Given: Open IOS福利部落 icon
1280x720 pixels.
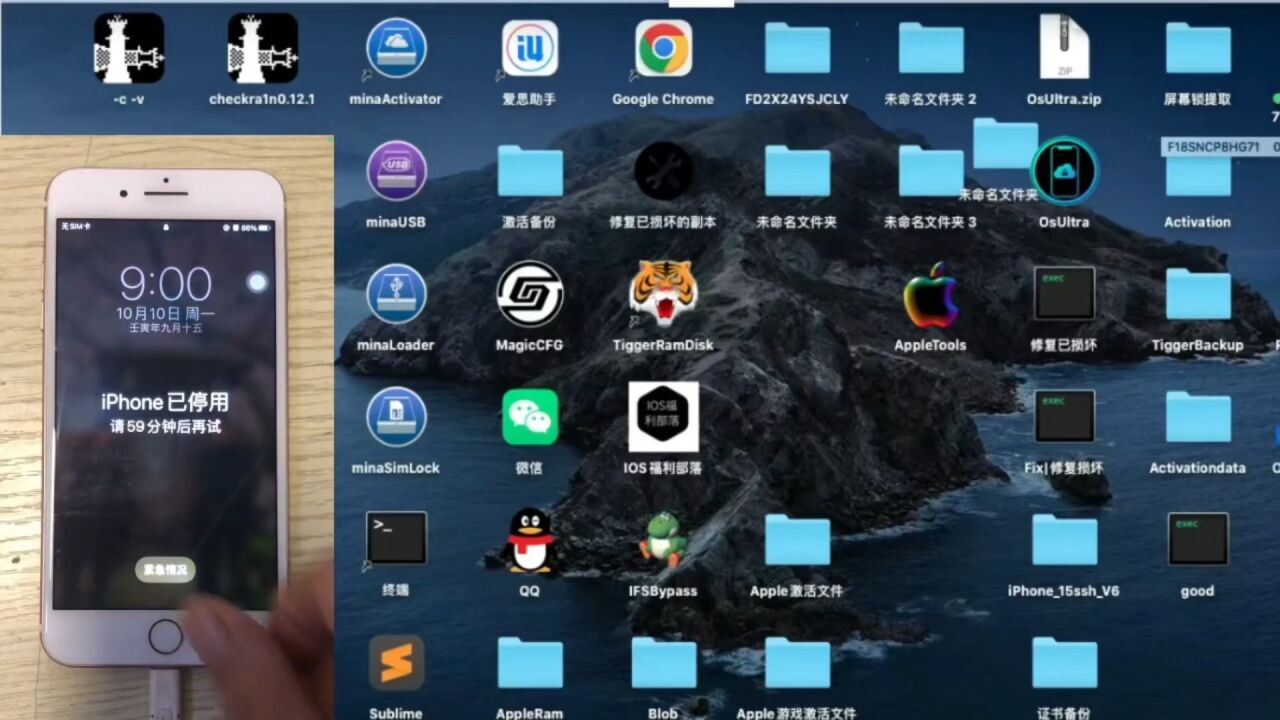Looking at the screenshot, I should click(x=663, y=417).
